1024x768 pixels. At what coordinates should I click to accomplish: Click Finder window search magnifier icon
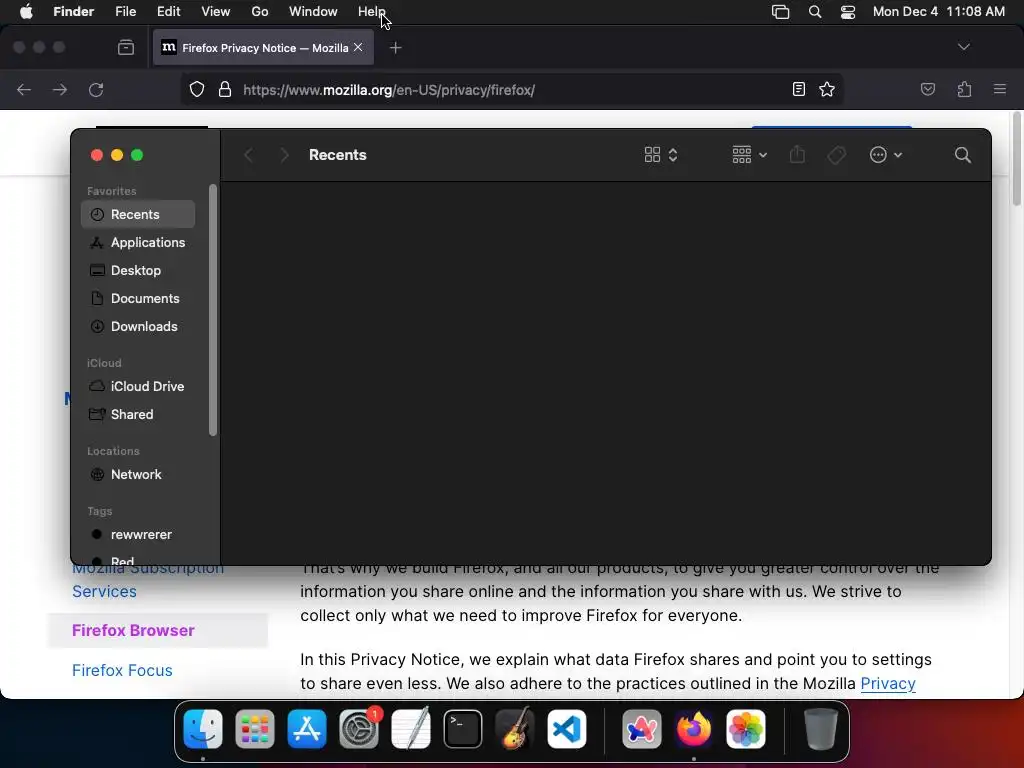[963, 155]
